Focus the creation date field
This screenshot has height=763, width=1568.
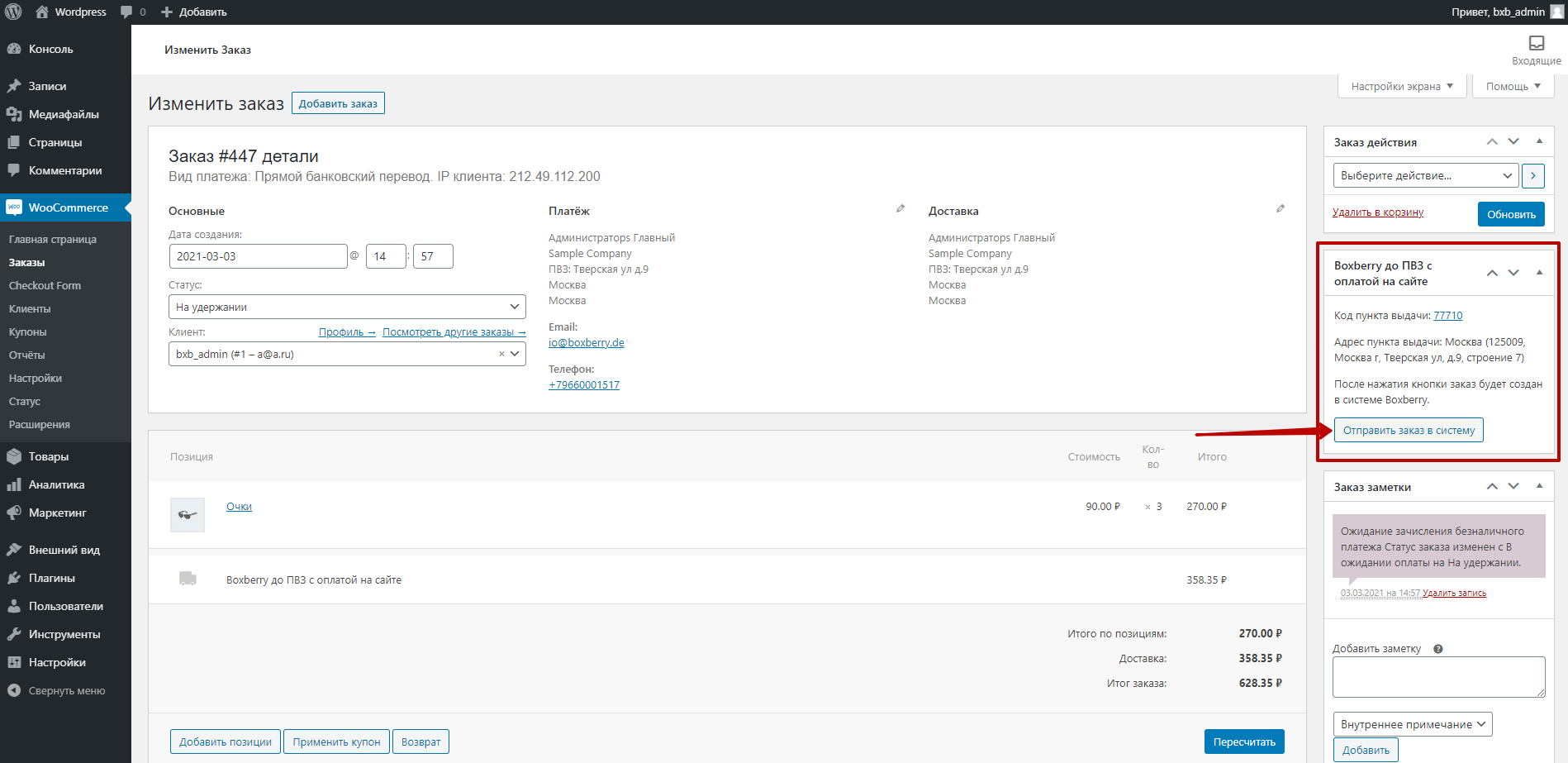258,256
